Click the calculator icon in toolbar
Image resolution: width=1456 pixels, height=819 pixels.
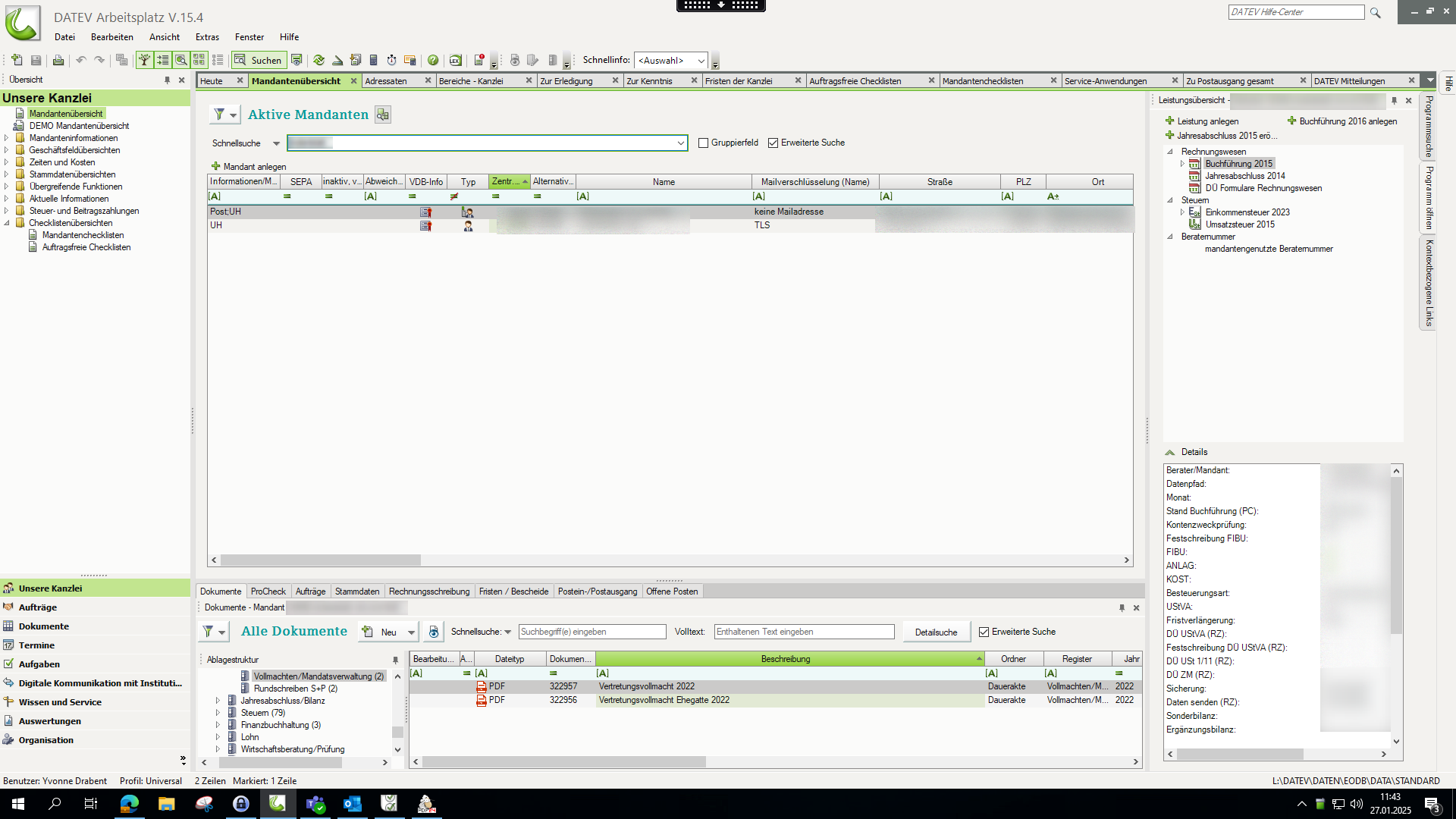[x=373, y=60]
